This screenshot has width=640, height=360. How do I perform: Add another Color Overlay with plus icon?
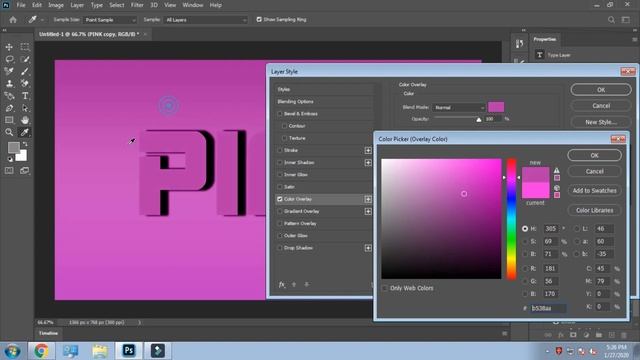tap(368, 199)
